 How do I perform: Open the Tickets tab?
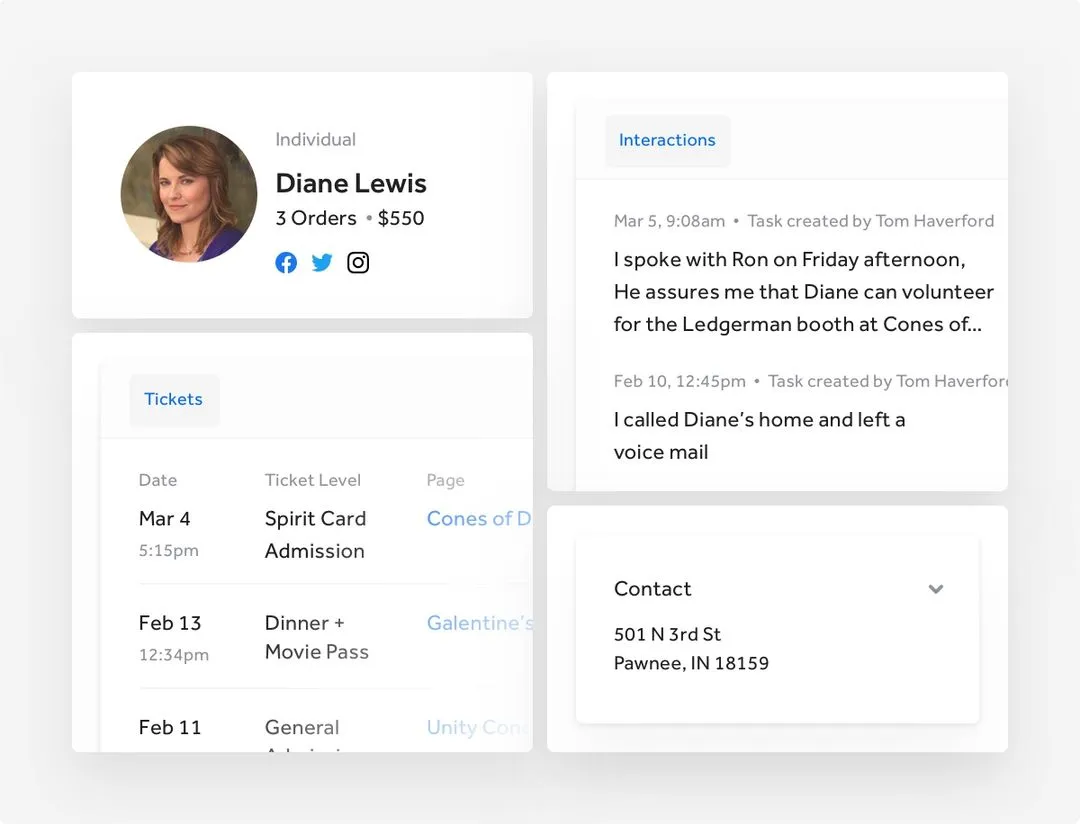[174, 399]
